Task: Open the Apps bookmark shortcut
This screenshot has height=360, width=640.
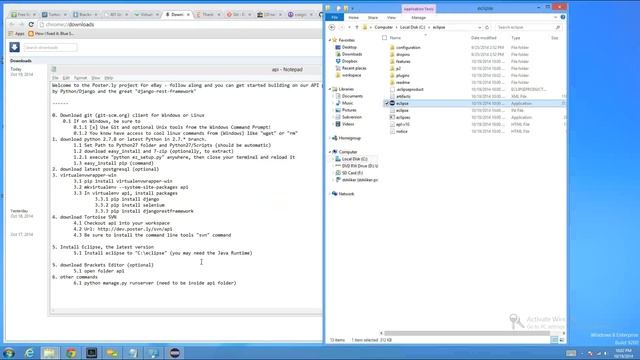Action: pos(17,33)
